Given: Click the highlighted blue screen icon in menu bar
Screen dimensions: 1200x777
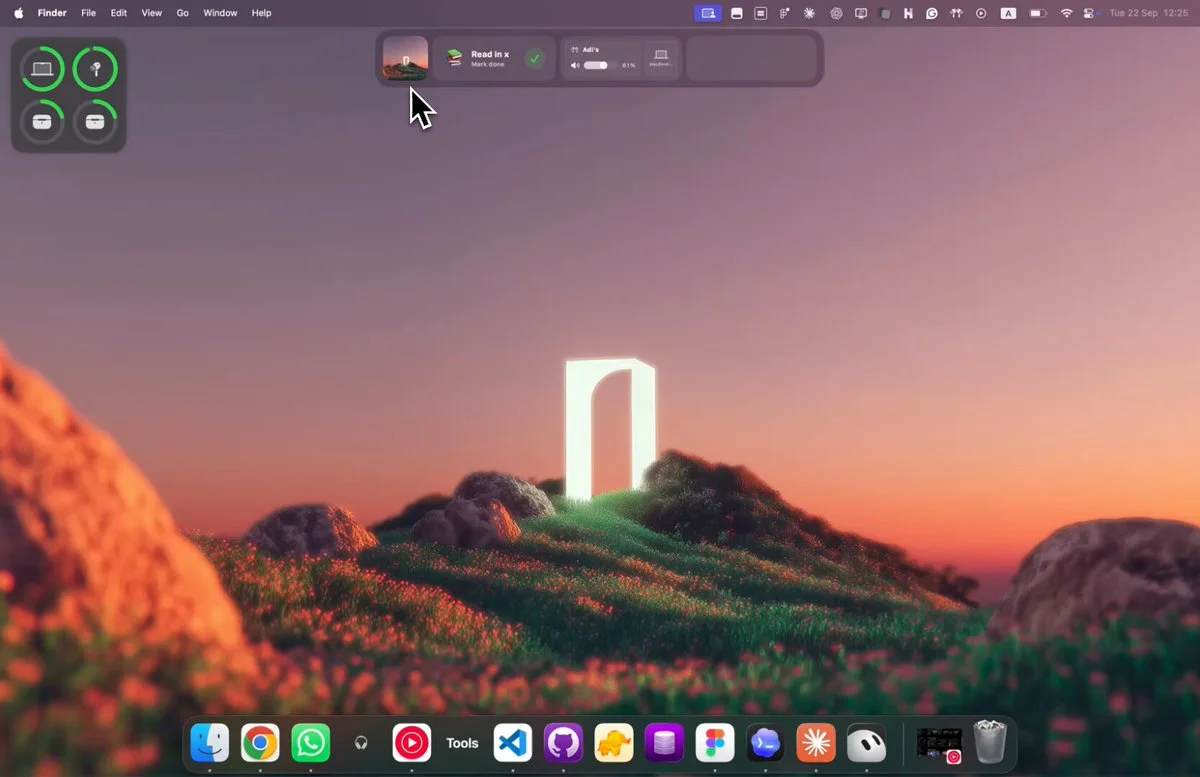Looking at the screenshot, I should 708,13.
